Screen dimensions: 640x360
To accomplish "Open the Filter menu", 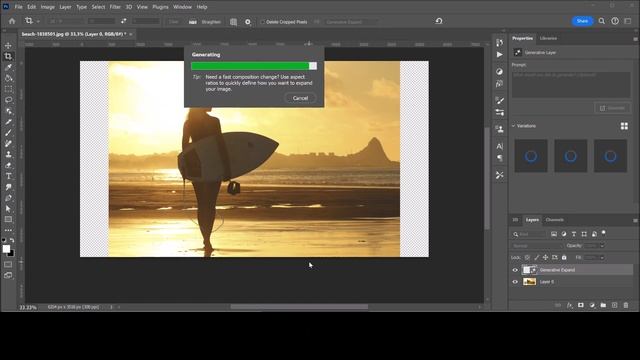I will [x=115, y=7].
